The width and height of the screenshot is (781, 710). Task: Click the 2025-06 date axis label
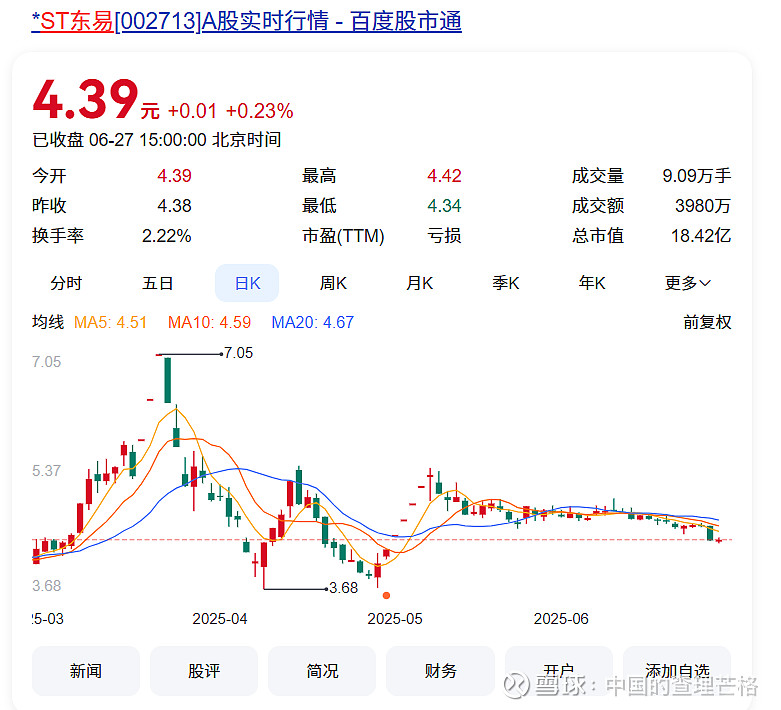[561, 619]
